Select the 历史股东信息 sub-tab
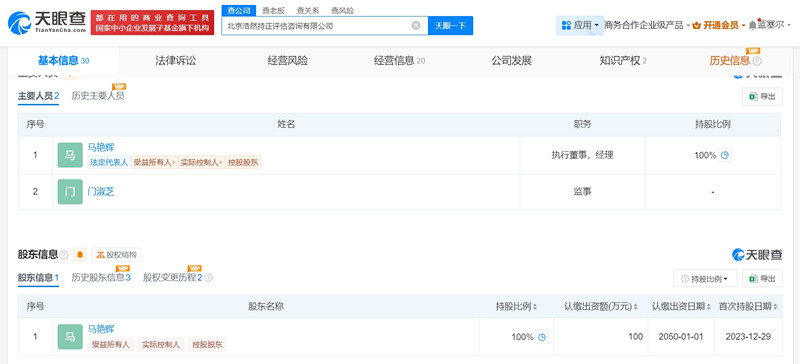The width and height of the screenshot is (800, 364). (x=101, y=278)
